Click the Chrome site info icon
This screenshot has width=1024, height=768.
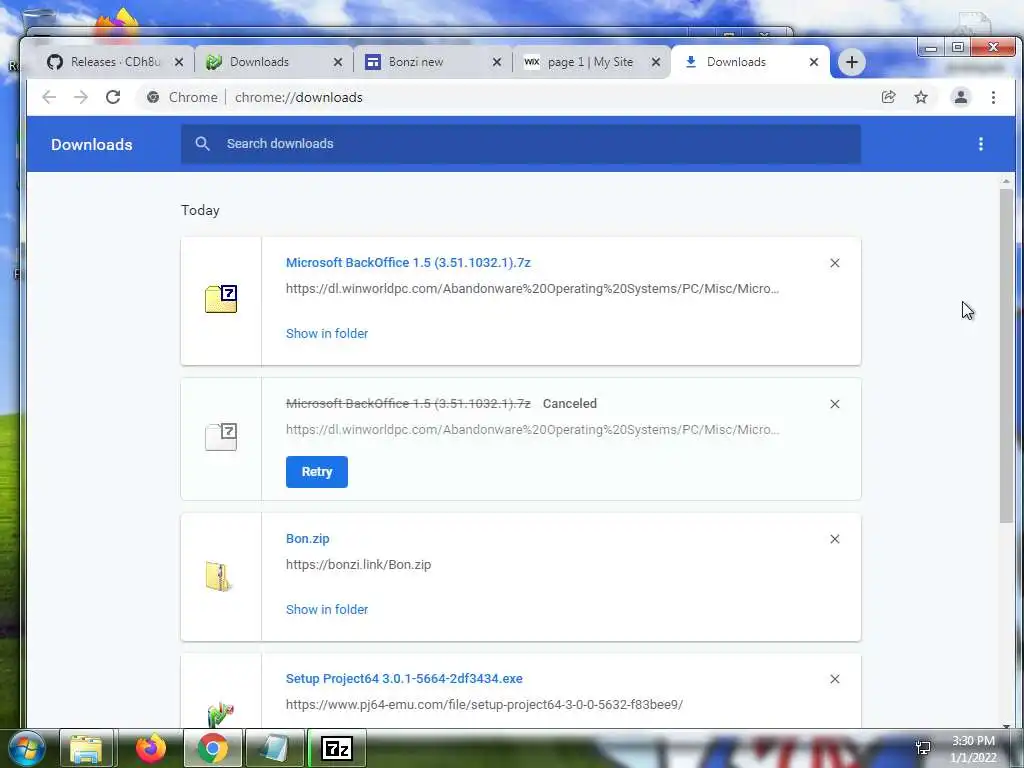click(153, 97)
